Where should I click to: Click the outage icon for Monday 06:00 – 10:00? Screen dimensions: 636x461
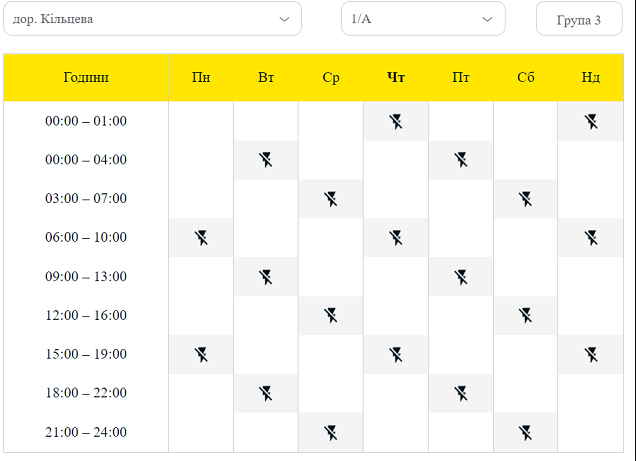pyautogui.click(x=201, y=238)
